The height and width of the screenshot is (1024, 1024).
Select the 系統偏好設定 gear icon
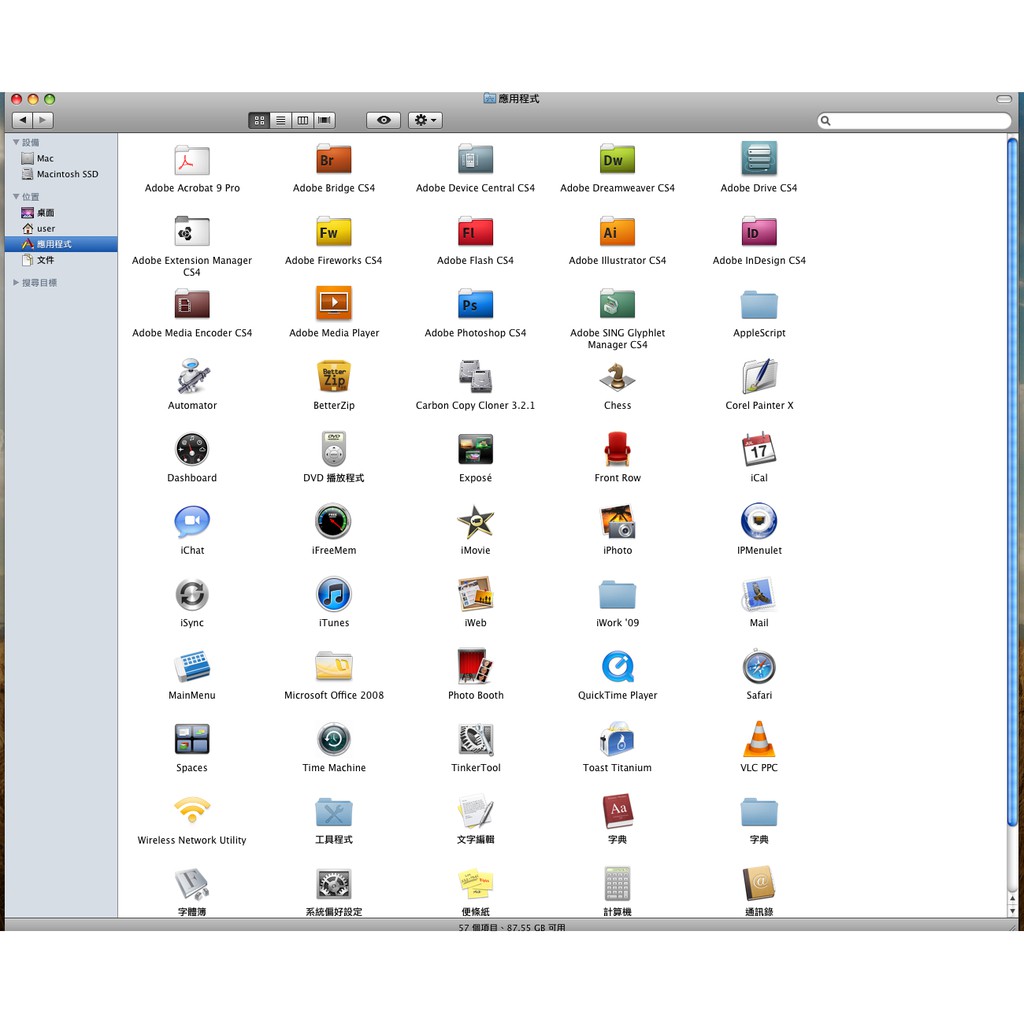click(x=334, y=884)
